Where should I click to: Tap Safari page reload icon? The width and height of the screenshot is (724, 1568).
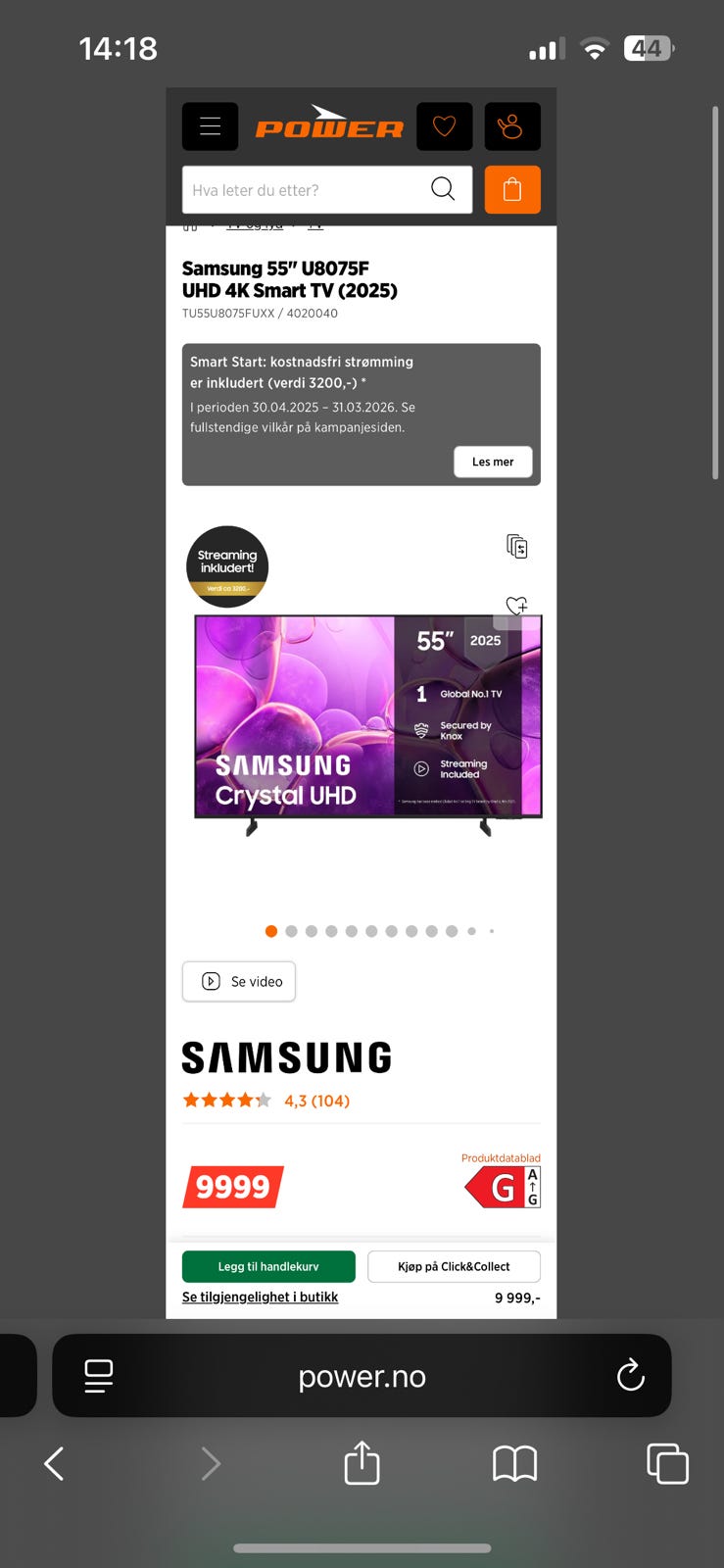[631, 1375]
